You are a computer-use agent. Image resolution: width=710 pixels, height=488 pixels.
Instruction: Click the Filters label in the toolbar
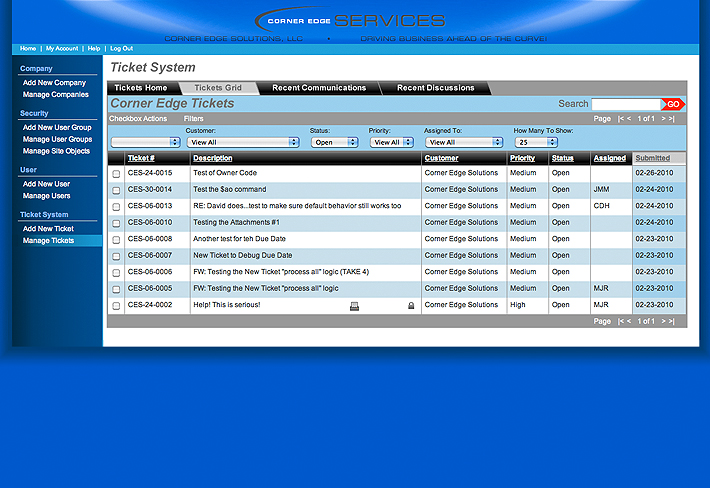pyautogui.click(x=193, y=119)
